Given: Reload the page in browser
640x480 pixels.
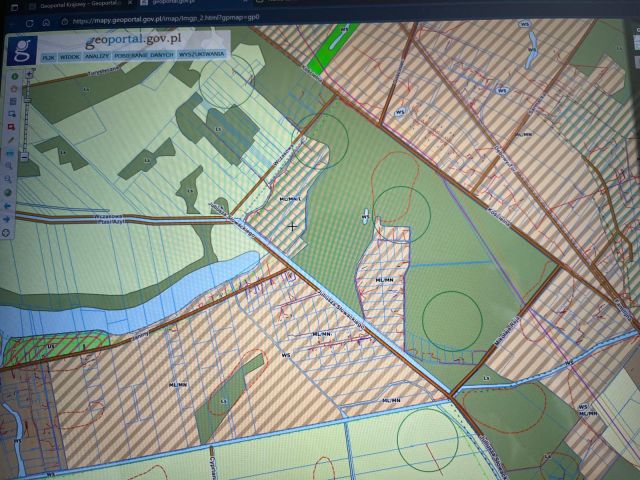Looking at the screenshot, I should point(29,23).
